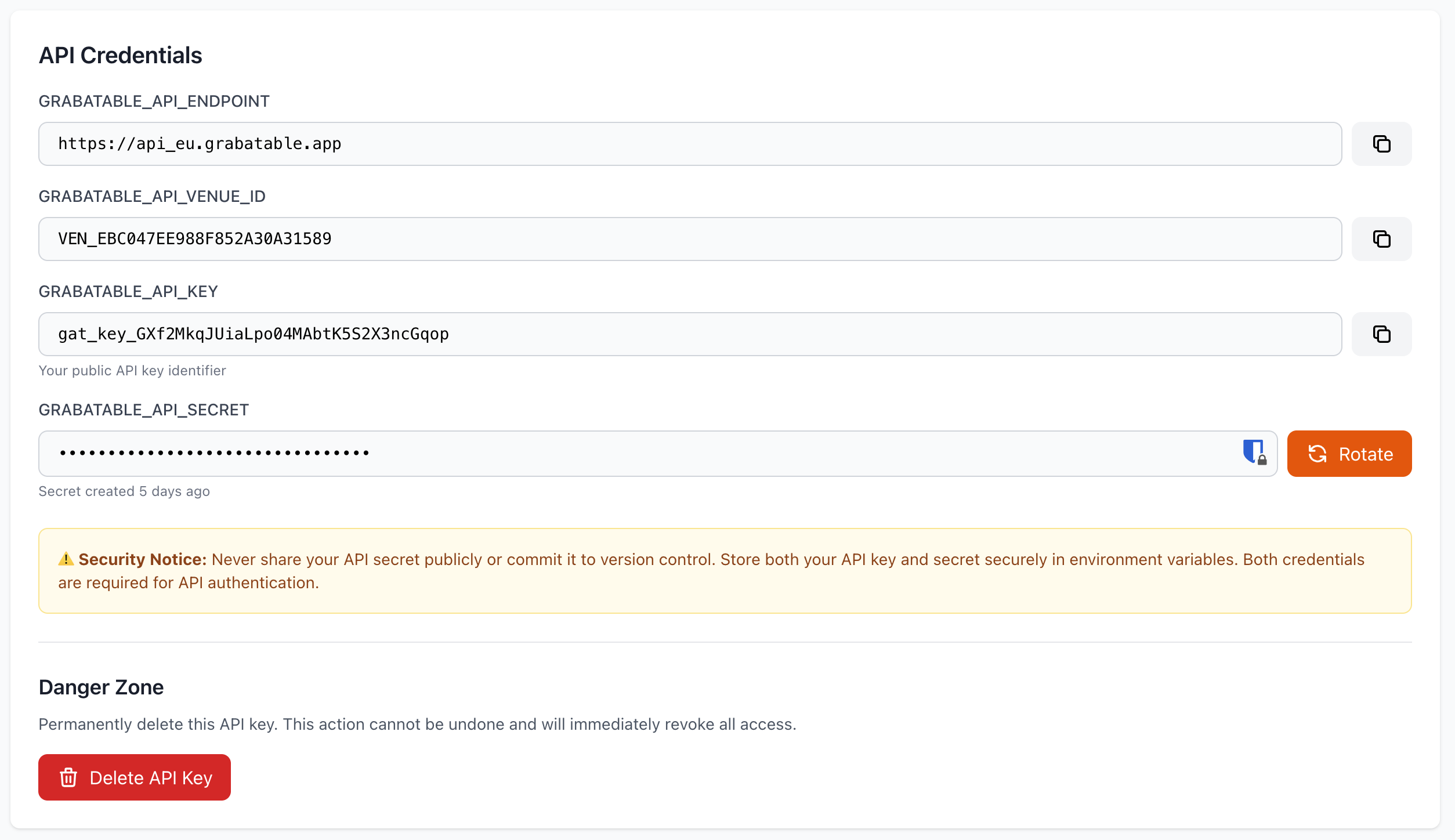
Task: Click the GRABATABLE_API_SECRET label
Action: click(143, 410)
